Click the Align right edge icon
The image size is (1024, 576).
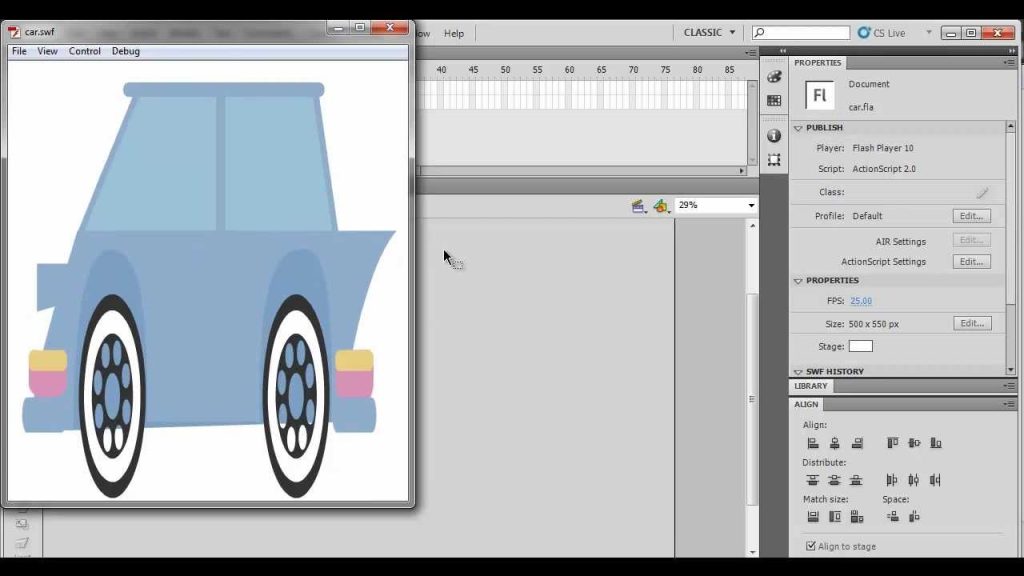(x=857, y=443)
